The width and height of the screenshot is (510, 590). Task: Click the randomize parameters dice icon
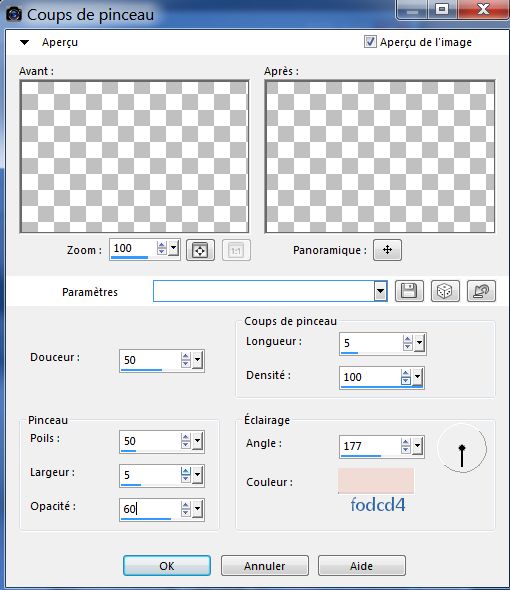coord(445,291)
